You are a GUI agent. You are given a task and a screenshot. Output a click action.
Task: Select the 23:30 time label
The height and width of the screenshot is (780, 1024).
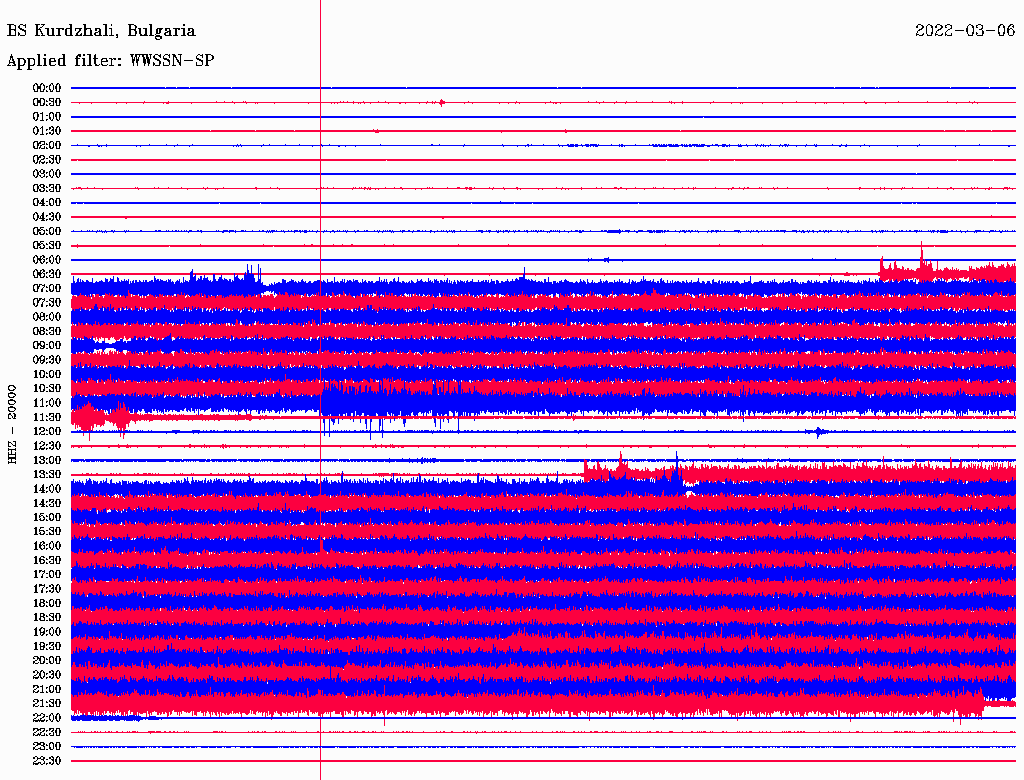click(47, 761)
